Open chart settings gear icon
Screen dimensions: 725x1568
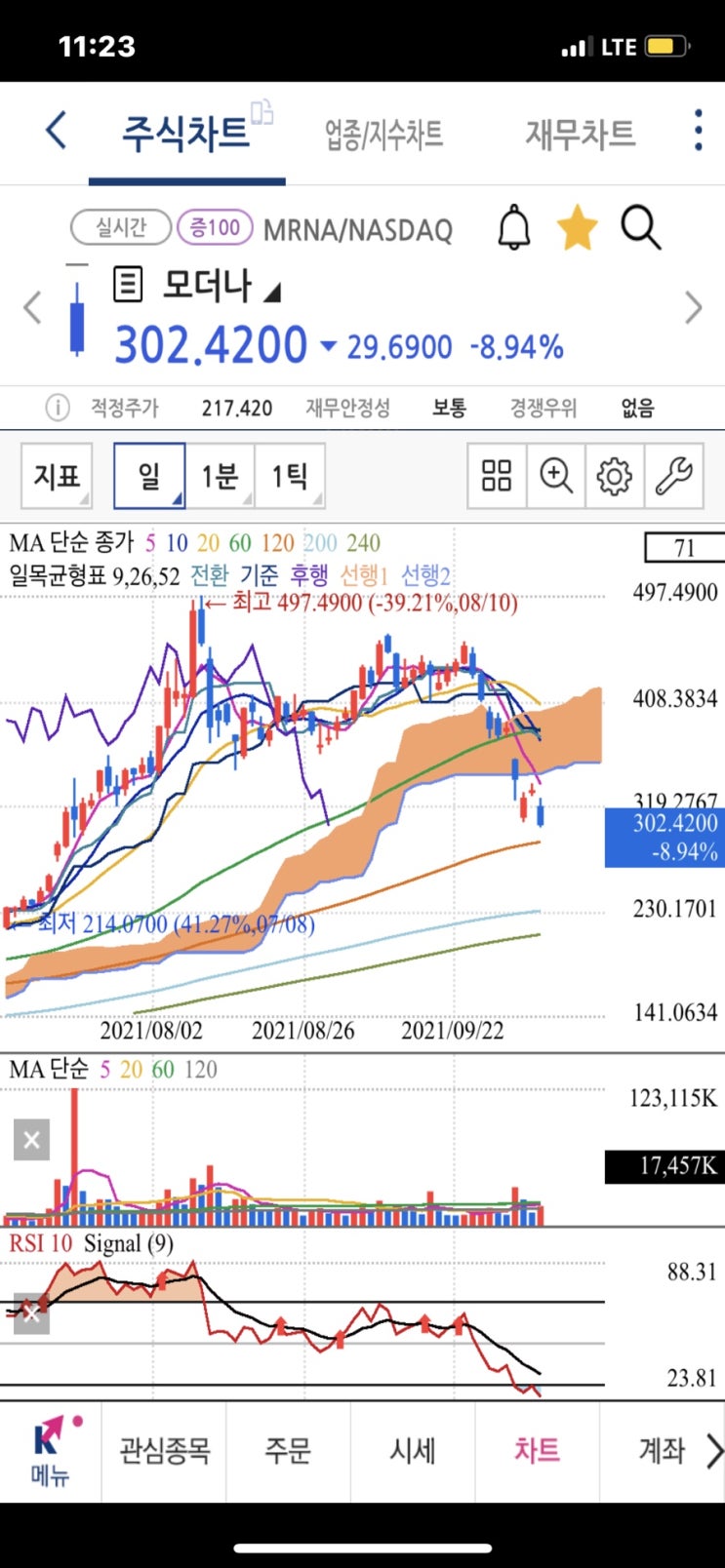(615, 476)
